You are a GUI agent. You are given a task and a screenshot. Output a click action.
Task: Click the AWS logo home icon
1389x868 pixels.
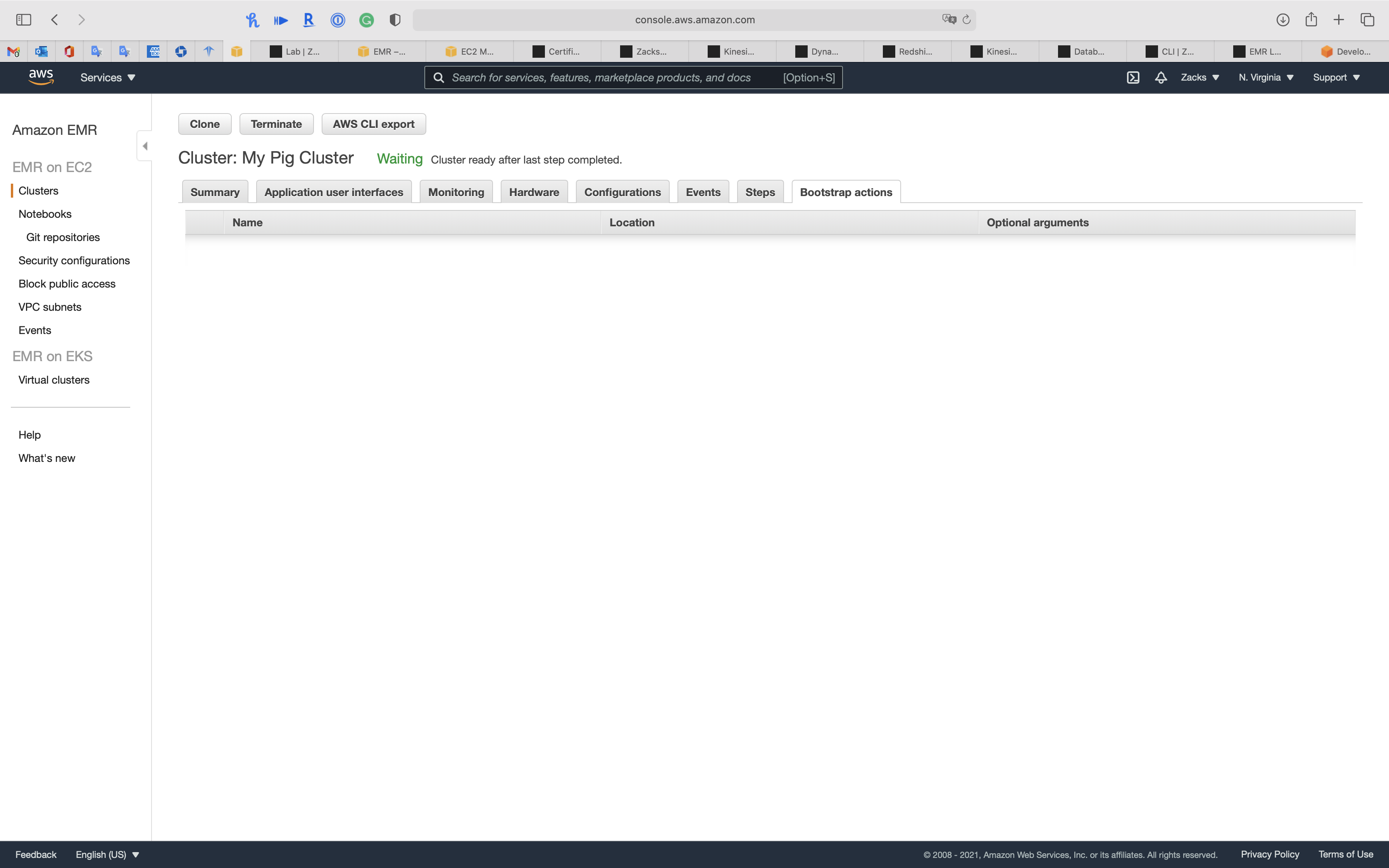click(x=41, y=77)
